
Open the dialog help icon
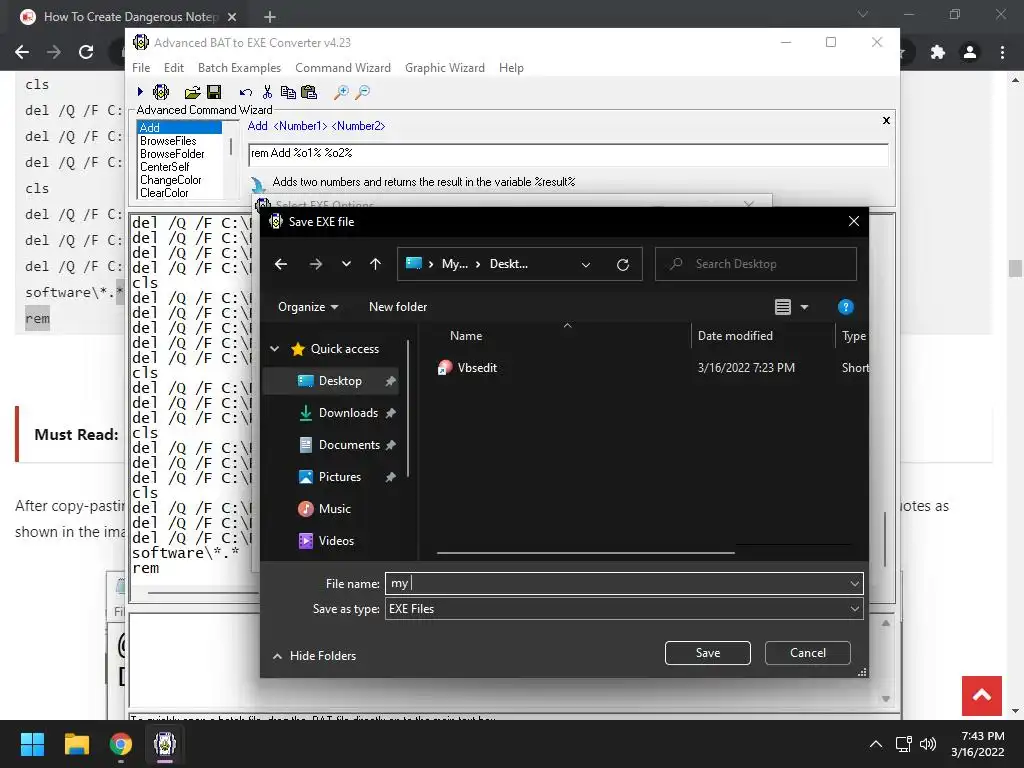845,307
